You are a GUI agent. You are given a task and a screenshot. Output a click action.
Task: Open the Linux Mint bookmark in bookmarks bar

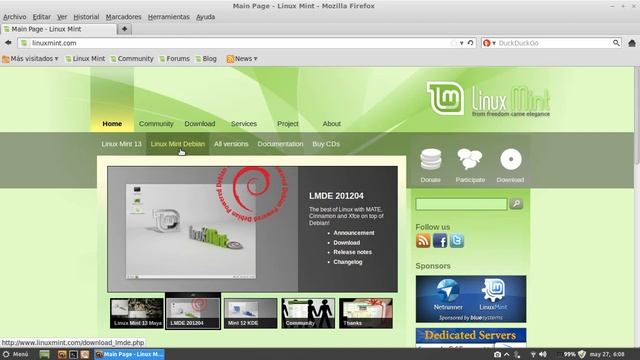(85, 59)
